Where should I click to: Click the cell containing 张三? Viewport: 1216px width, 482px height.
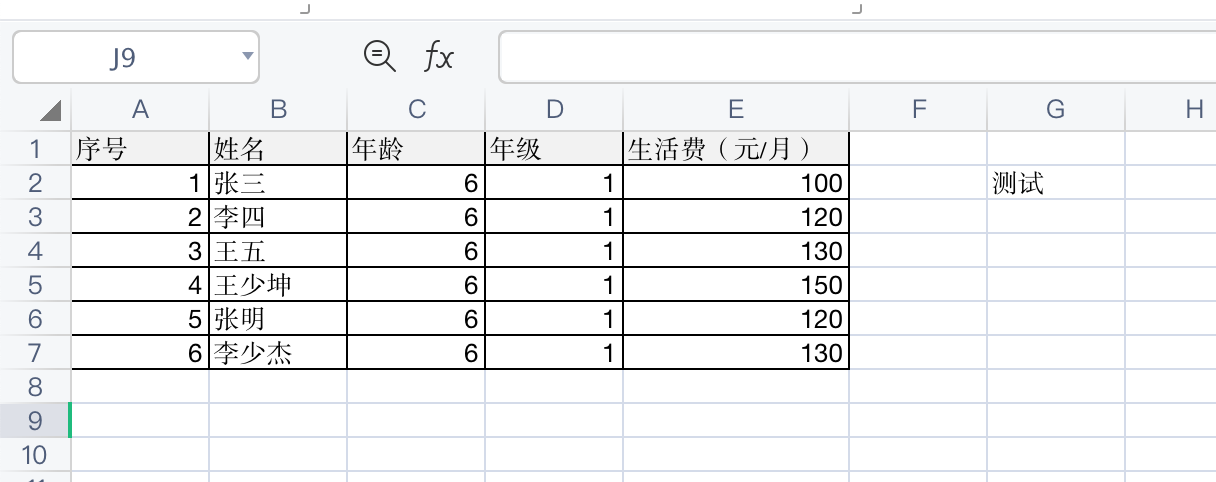coord(278,184)
